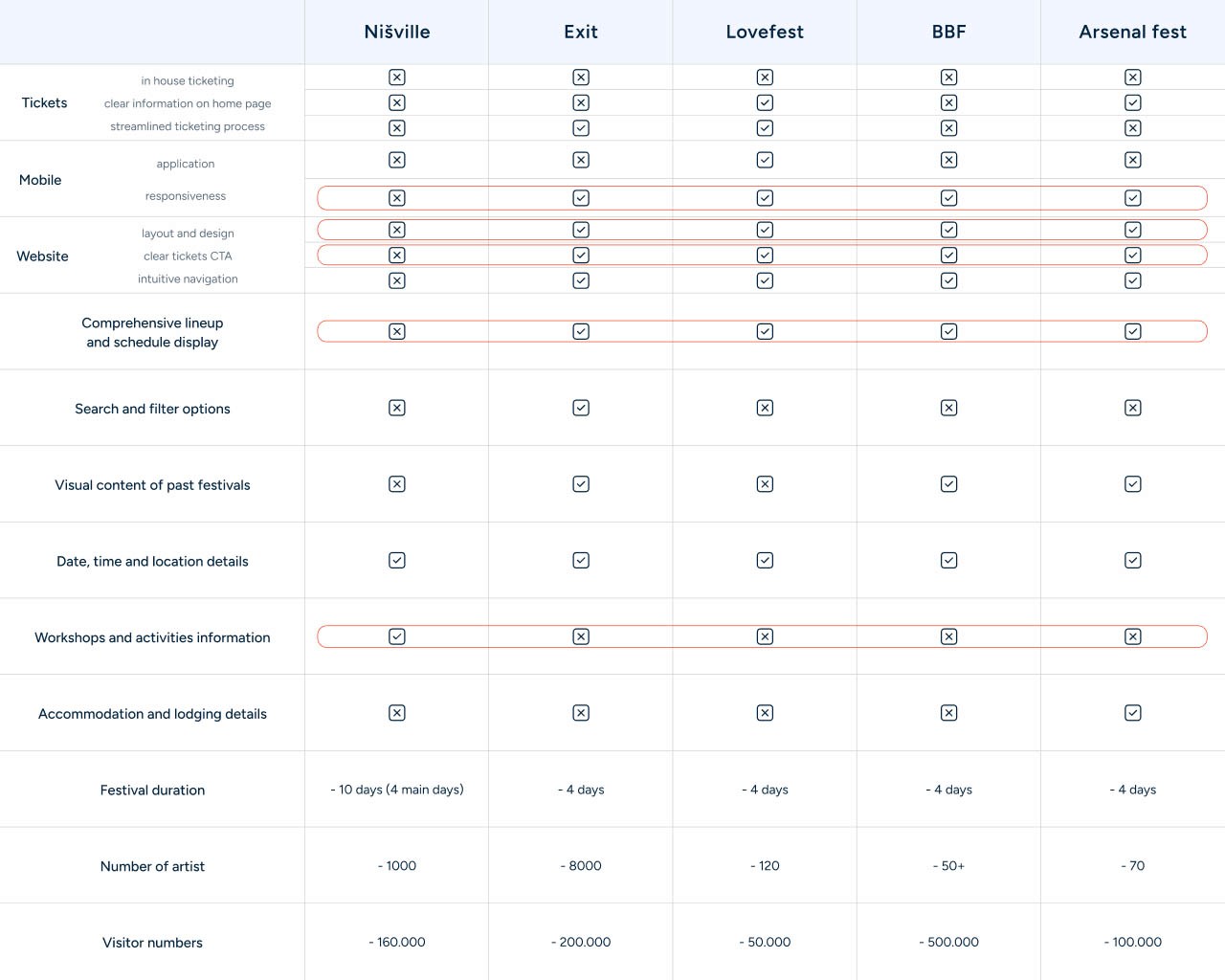The height and width of the screenshot is (980, 1225).
Task: Click the '- 120' artist count cell
Action: [765, 866]
